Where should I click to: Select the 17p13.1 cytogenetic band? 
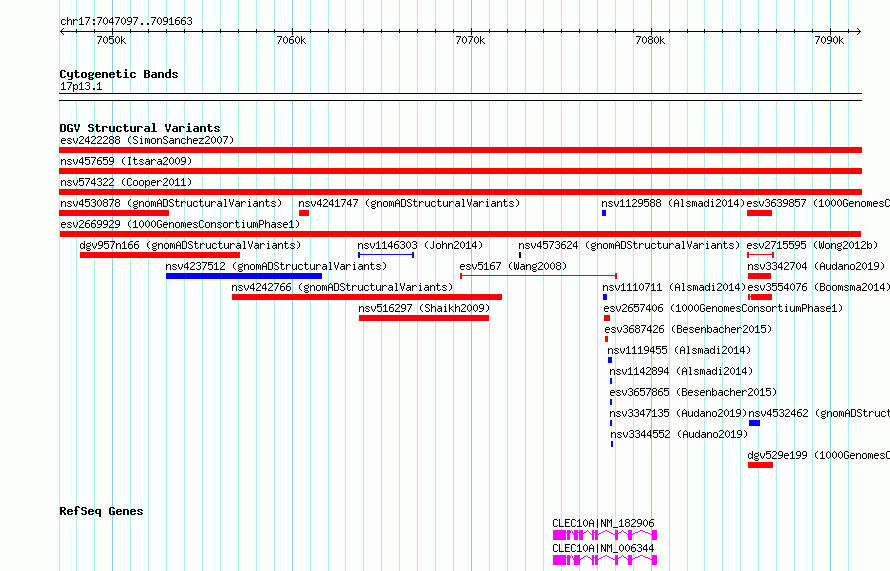[460, 97]
